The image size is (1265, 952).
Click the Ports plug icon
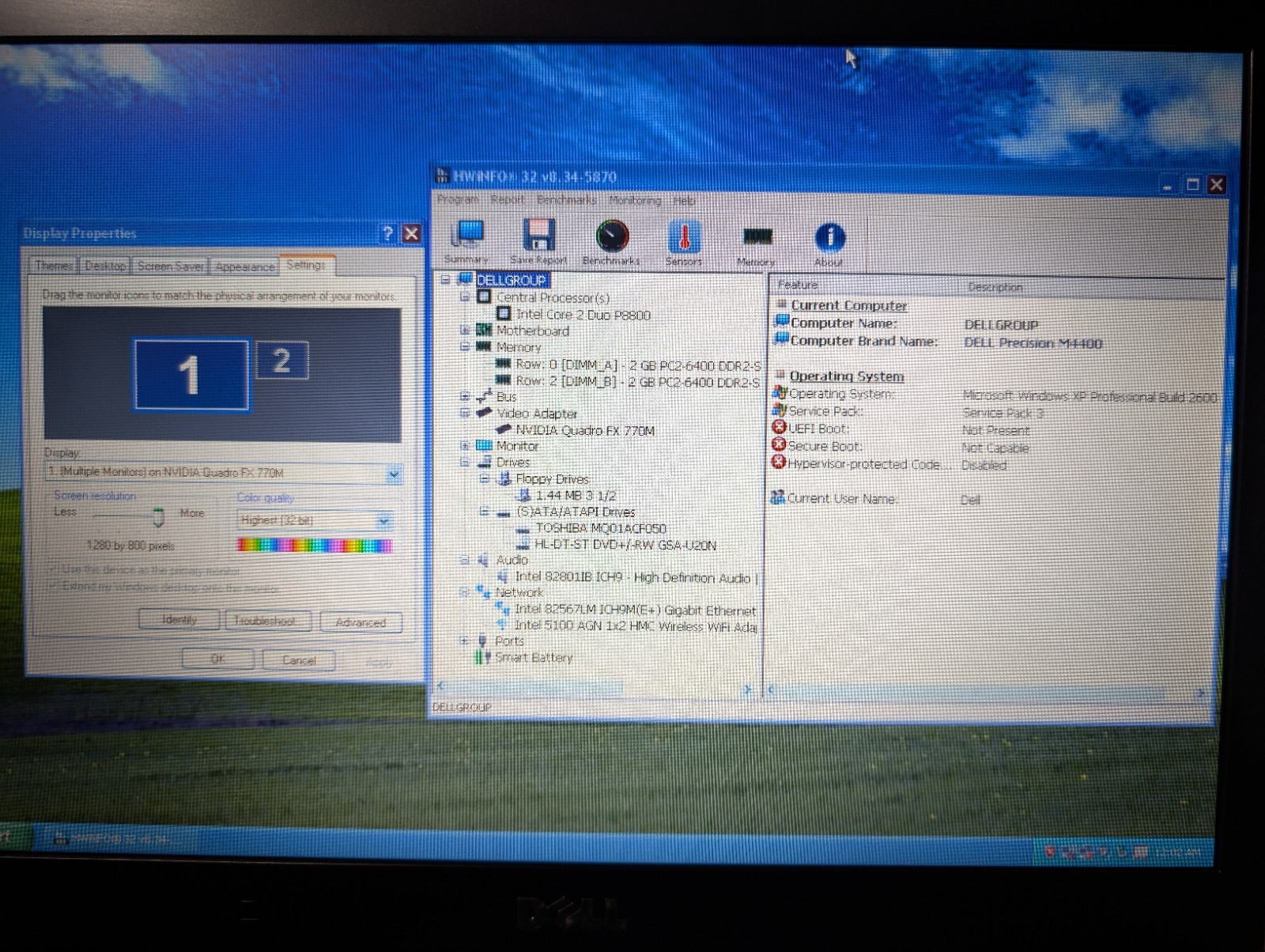(x=483, y=640)
